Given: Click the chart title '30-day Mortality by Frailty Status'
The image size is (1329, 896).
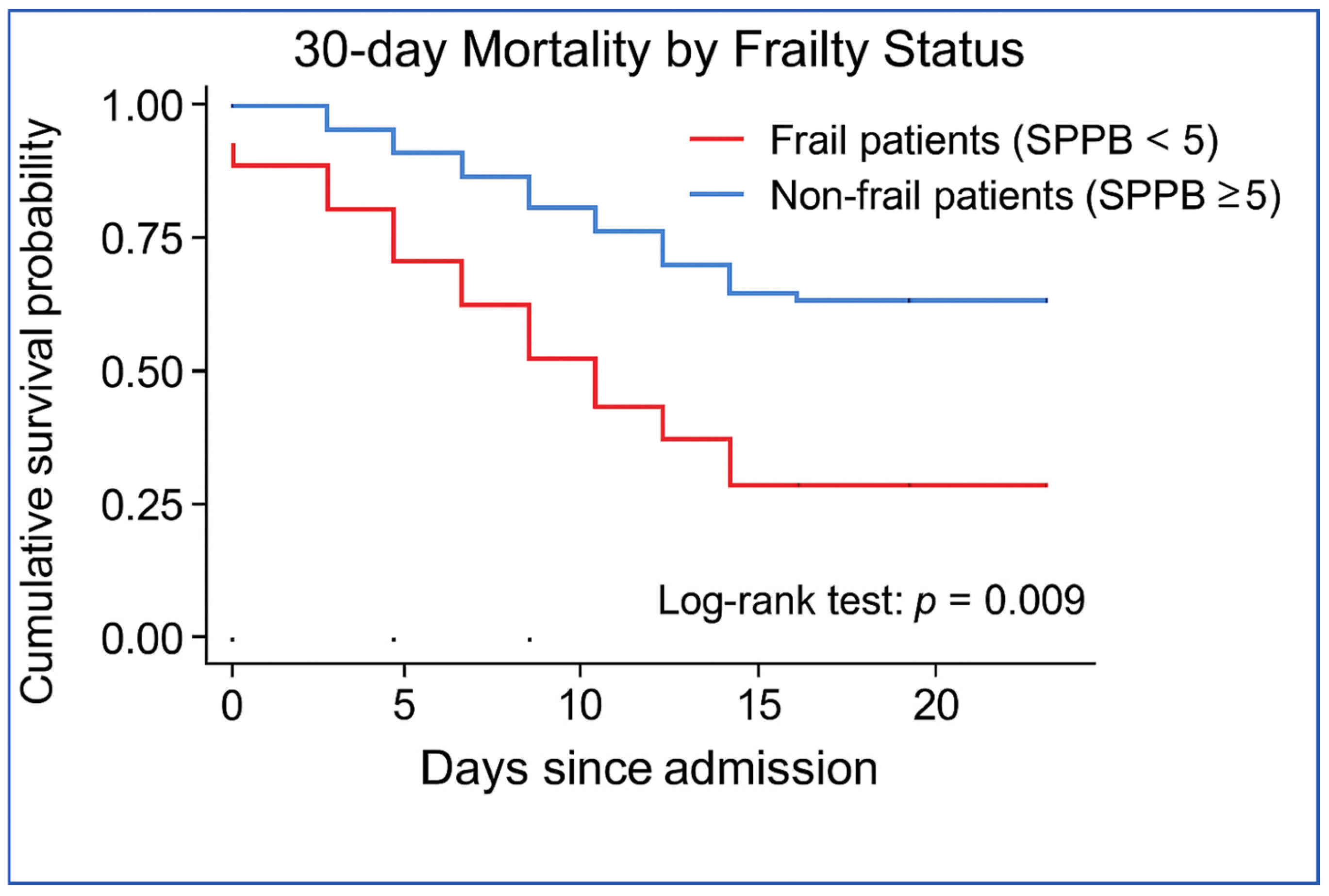Looking at the screenshot, I should click(x=659, y=51).
